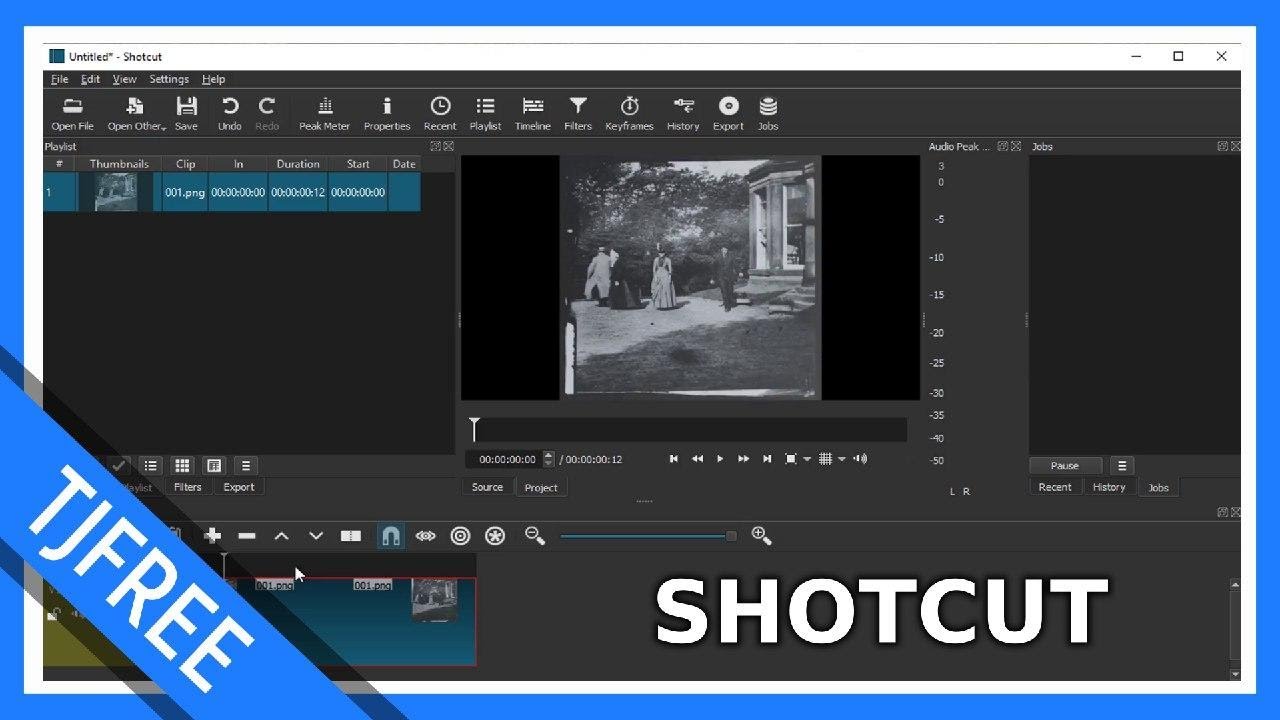Open the Jobs toolbar button
Viewport: 1280px width, 720px height.
click(768, 114)
